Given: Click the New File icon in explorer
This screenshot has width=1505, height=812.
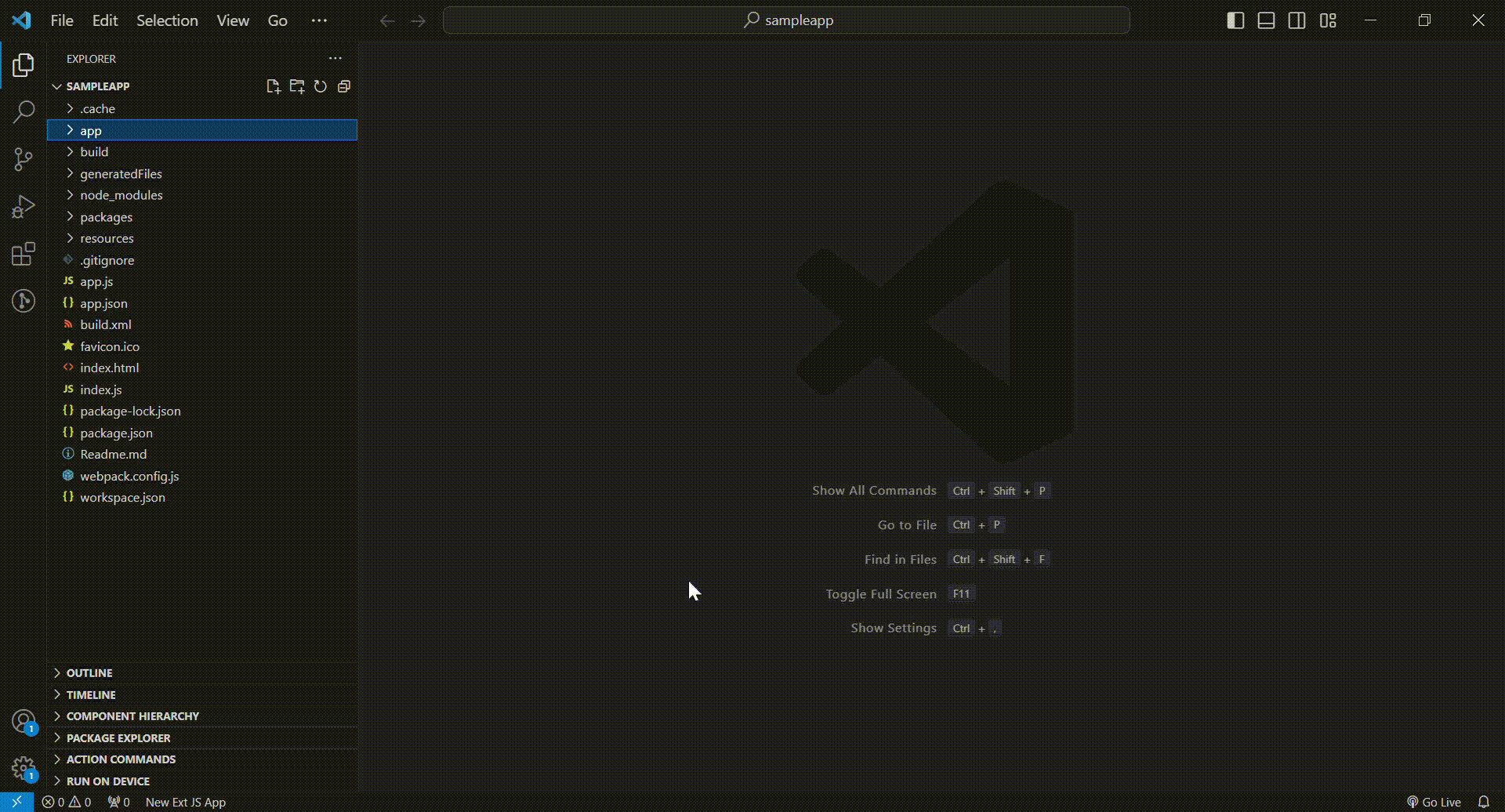Looking at the screenshot, I should pyautogui.click(x=273, y=86).
